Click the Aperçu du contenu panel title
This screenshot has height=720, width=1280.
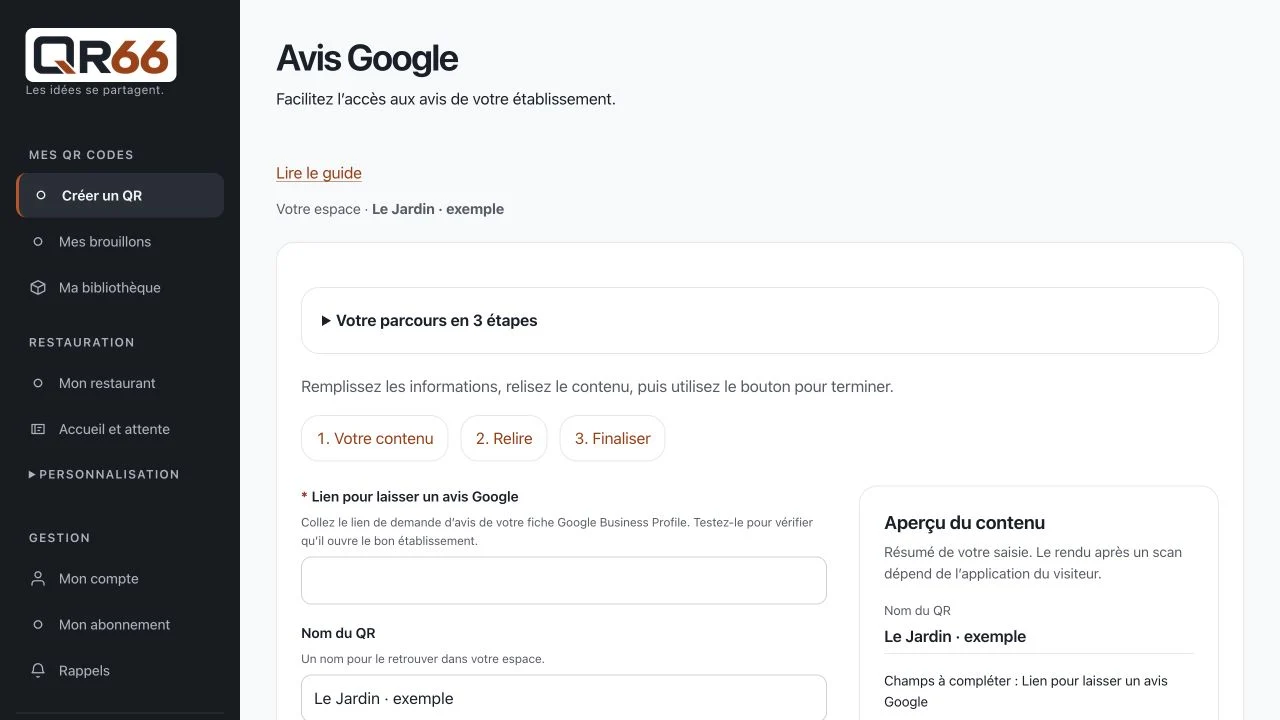pyautogui.click(x=964, y=523)
